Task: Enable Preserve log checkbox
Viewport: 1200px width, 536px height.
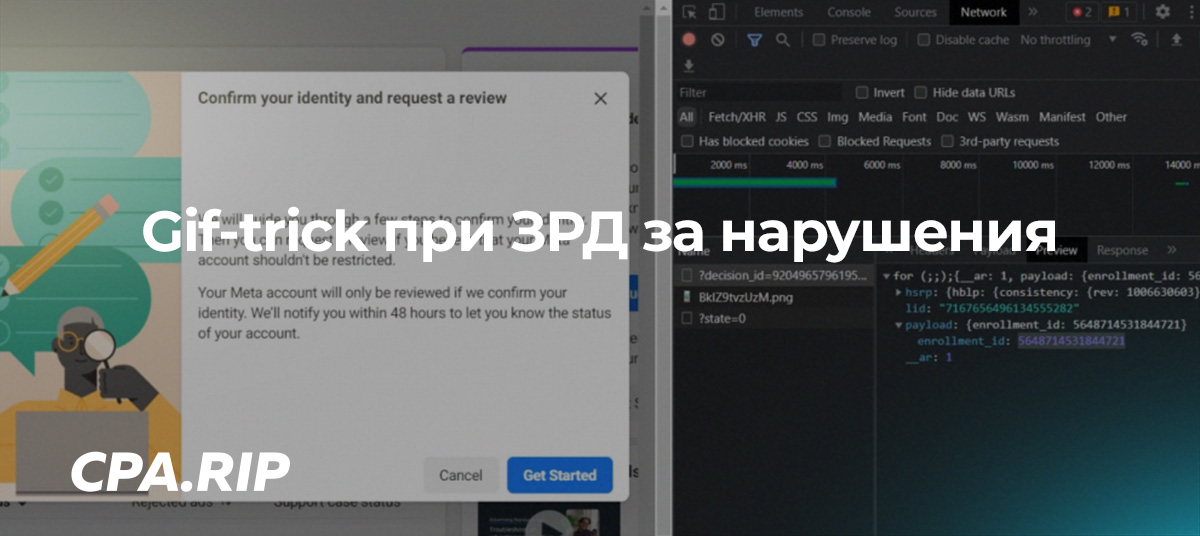Action: point(819,40)
